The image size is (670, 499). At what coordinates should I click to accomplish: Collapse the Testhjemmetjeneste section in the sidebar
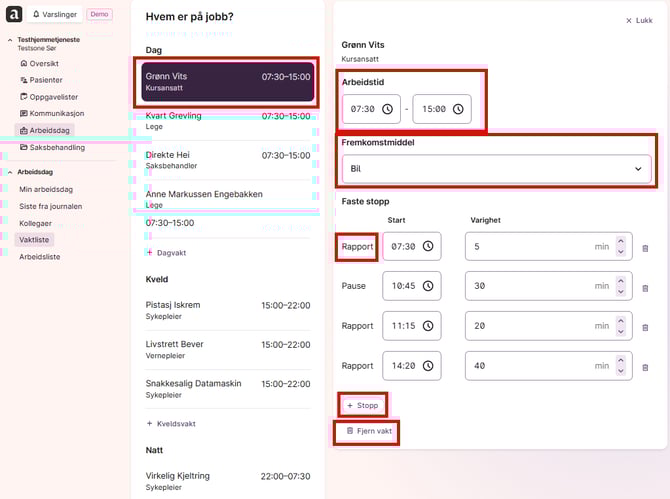pyautogui.click(x=8, y=40)
